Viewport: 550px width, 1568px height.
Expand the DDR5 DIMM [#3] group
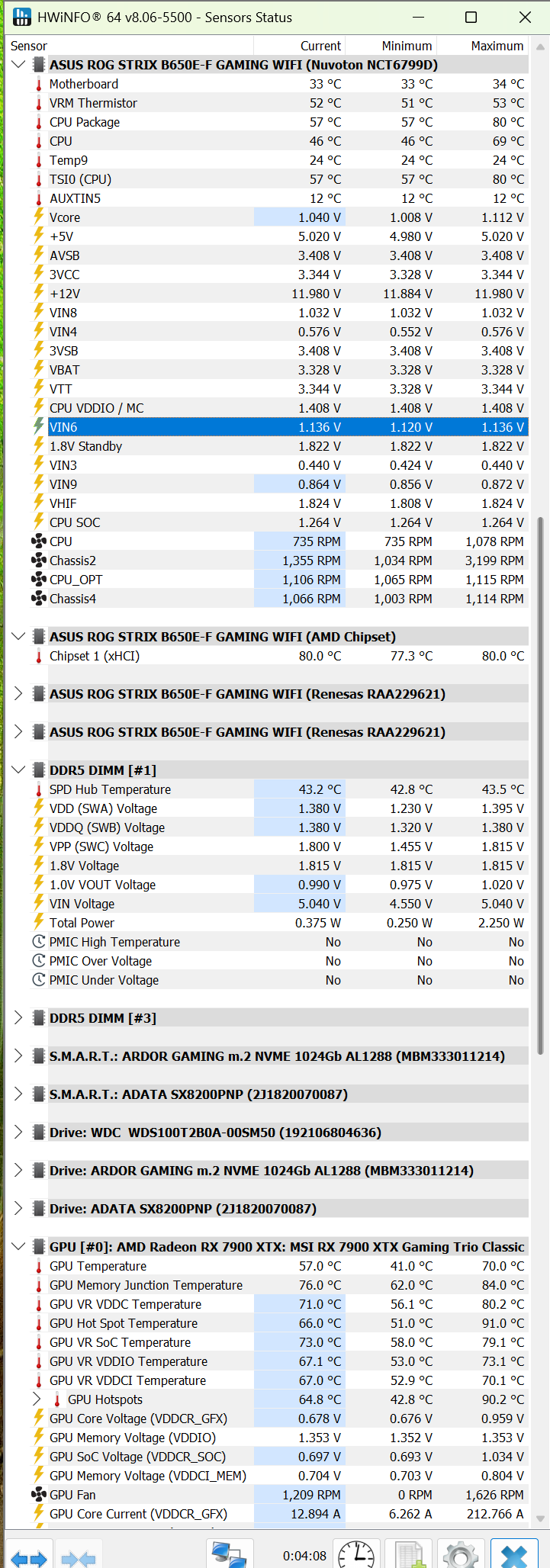[19, 1017]
